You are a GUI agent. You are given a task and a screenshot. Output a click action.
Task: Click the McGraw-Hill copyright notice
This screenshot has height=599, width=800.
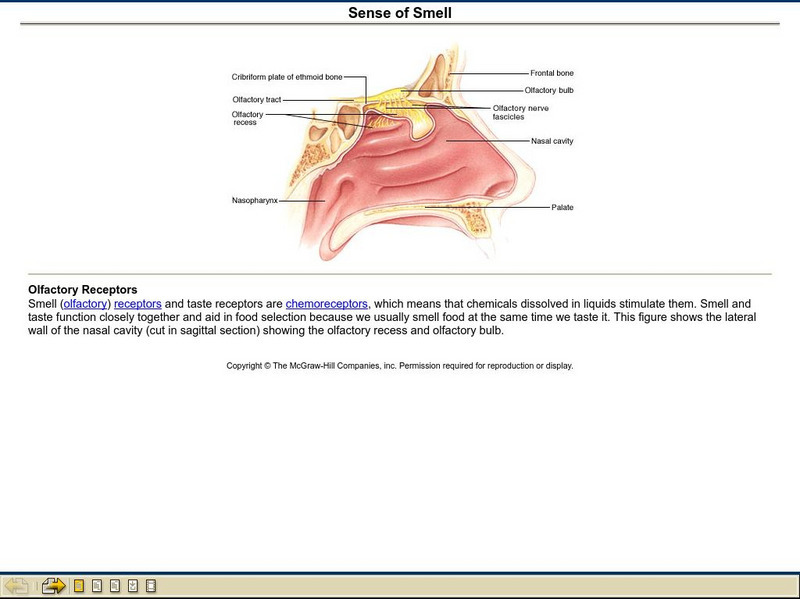click(400, 367)
